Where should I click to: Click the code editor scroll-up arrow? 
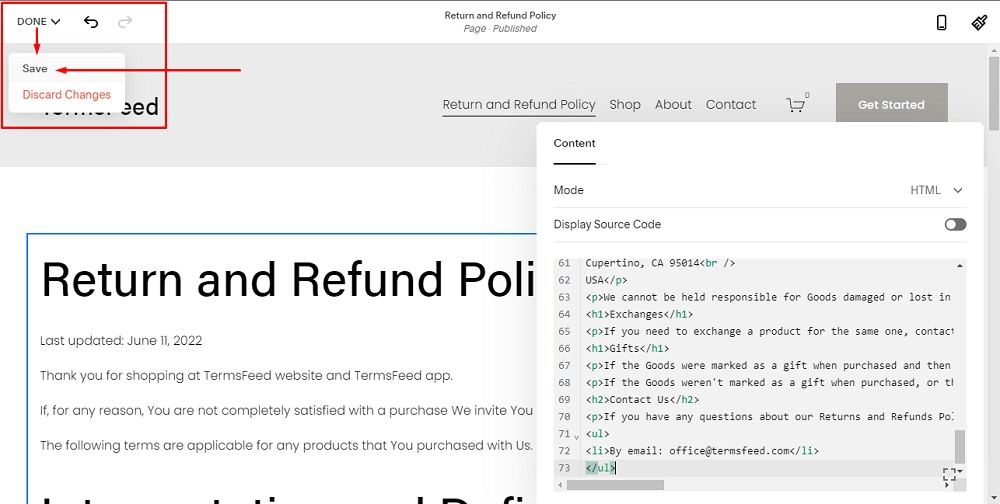[960, 265]
